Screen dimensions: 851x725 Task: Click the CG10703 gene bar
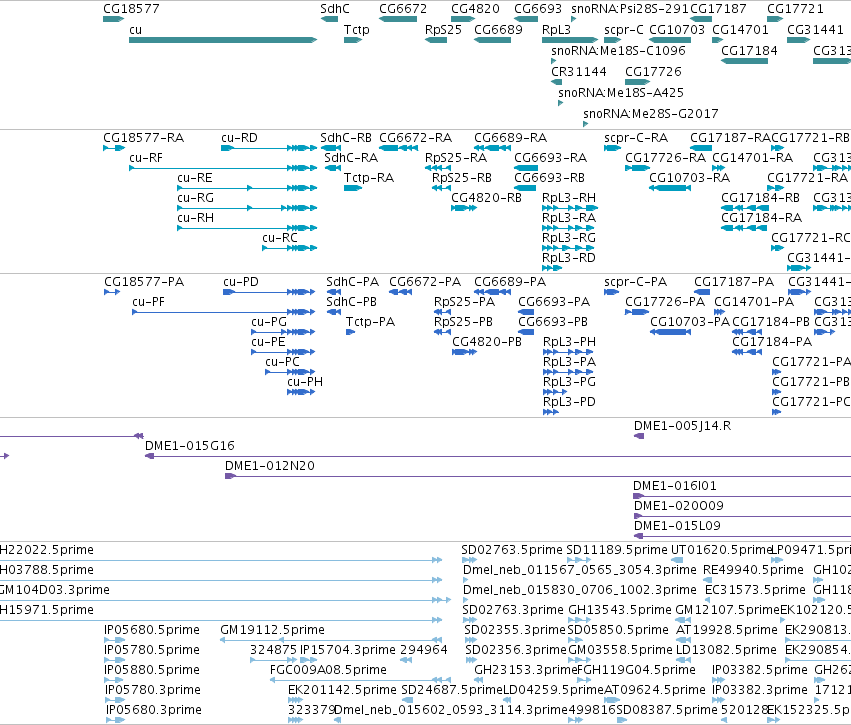[x=670, y=40]
